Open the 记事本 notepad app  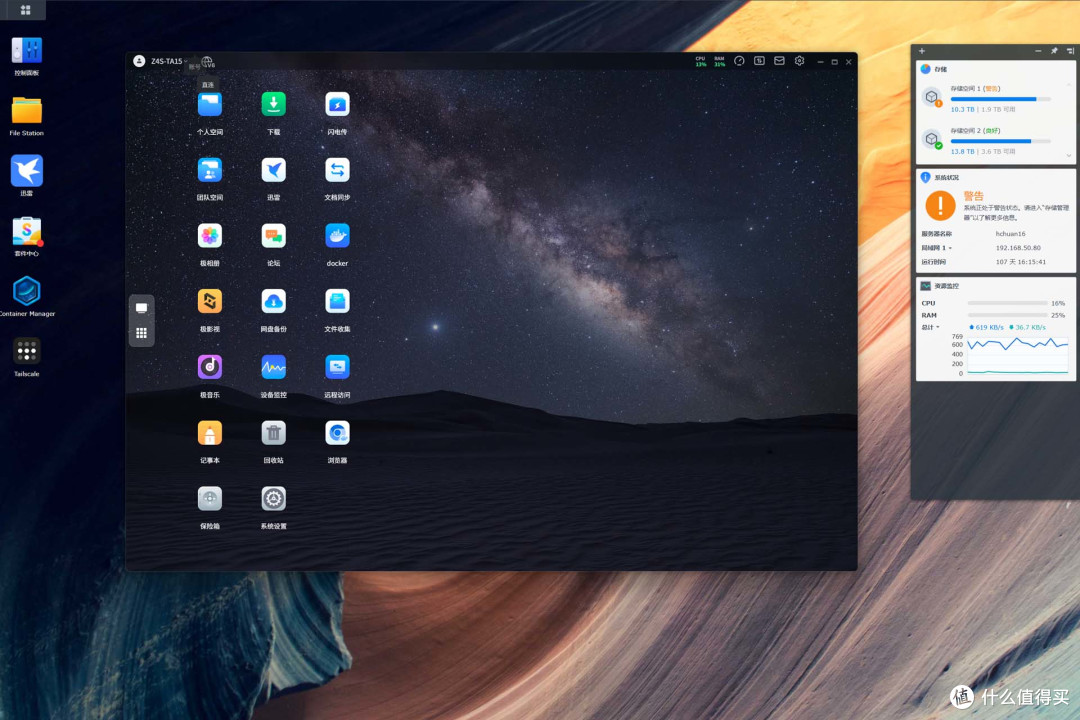click(210, 433)
